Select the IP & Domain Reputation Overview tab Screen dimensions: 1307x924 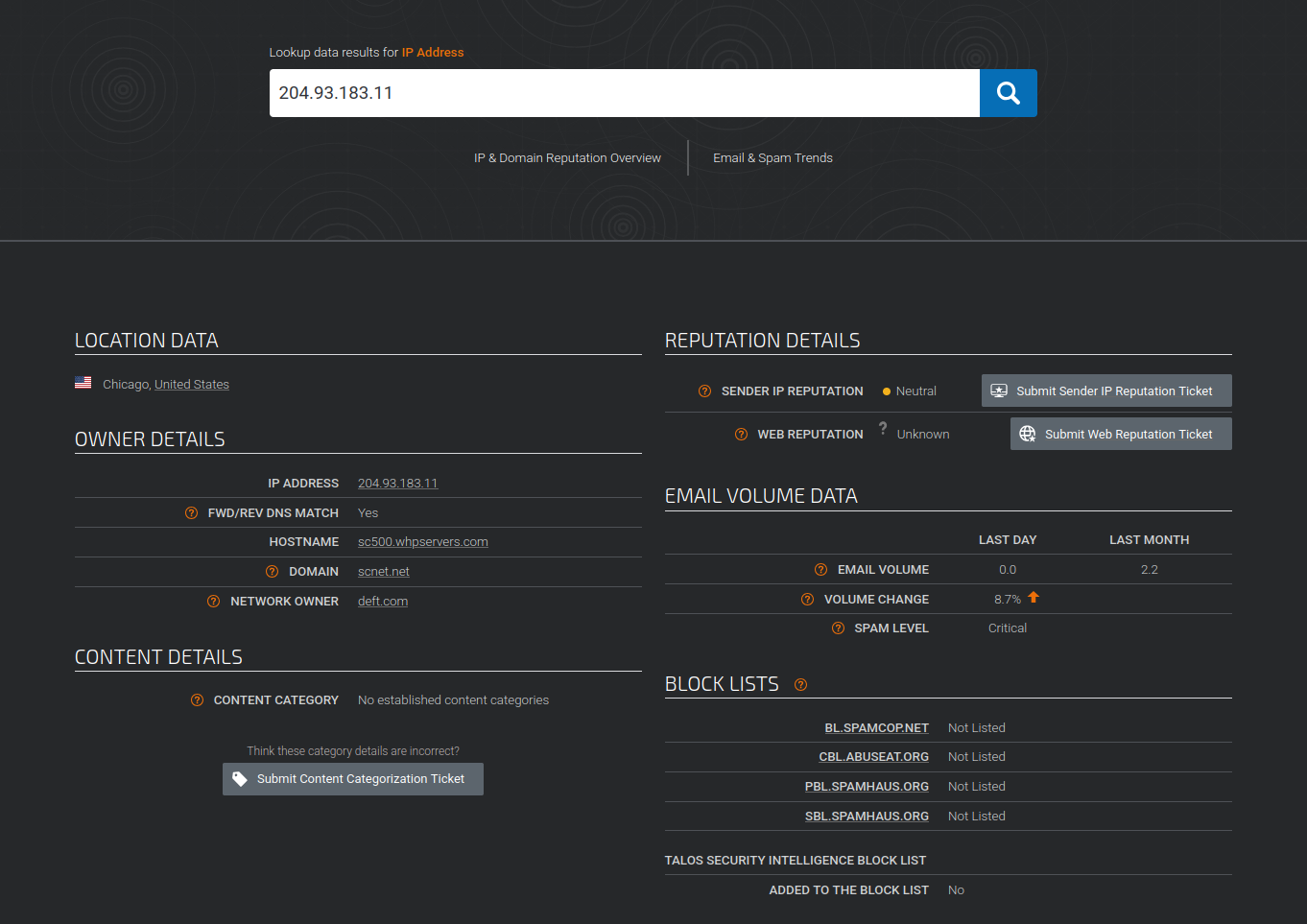pos(567,157)
